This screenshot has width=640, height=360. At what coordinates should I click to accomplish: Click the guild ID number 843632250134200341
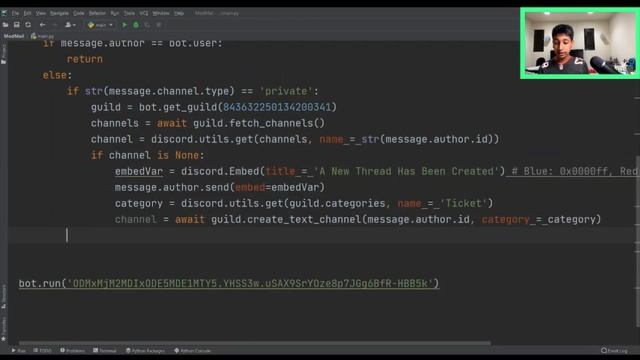pos(277,107)
